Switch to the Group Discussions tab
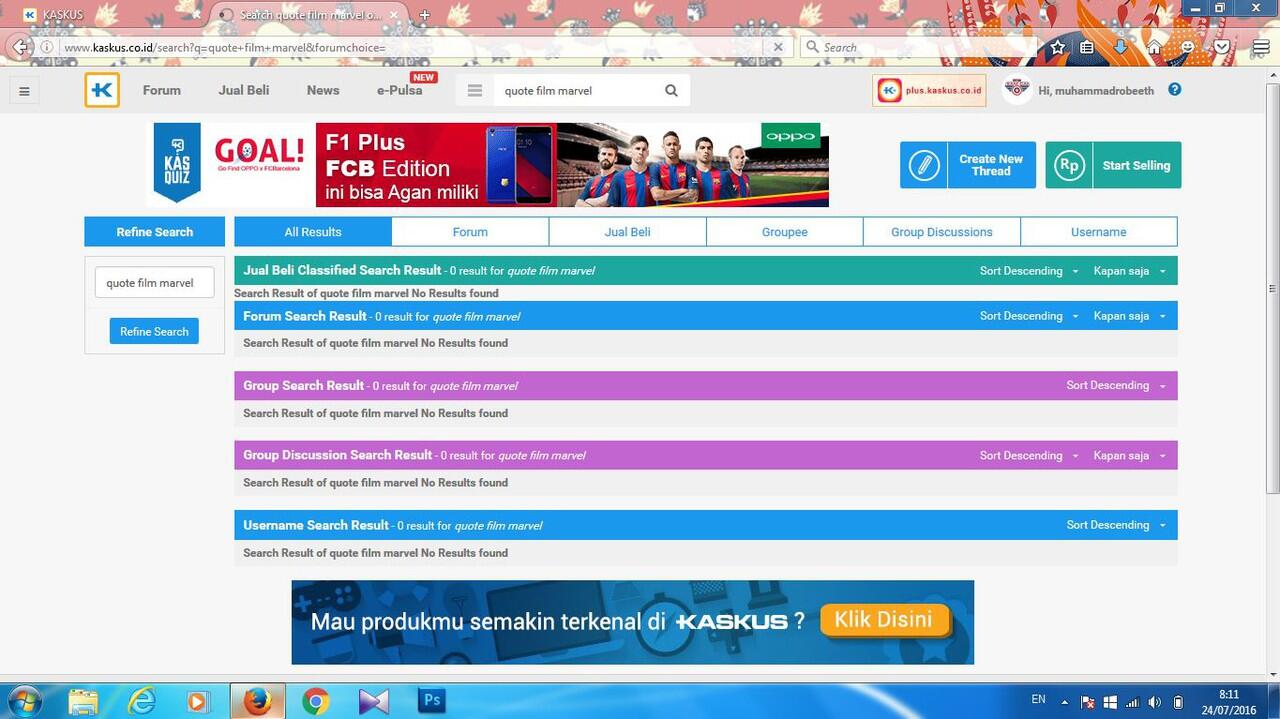Viewport: 1280px width, 719px height. click(942, 232)
